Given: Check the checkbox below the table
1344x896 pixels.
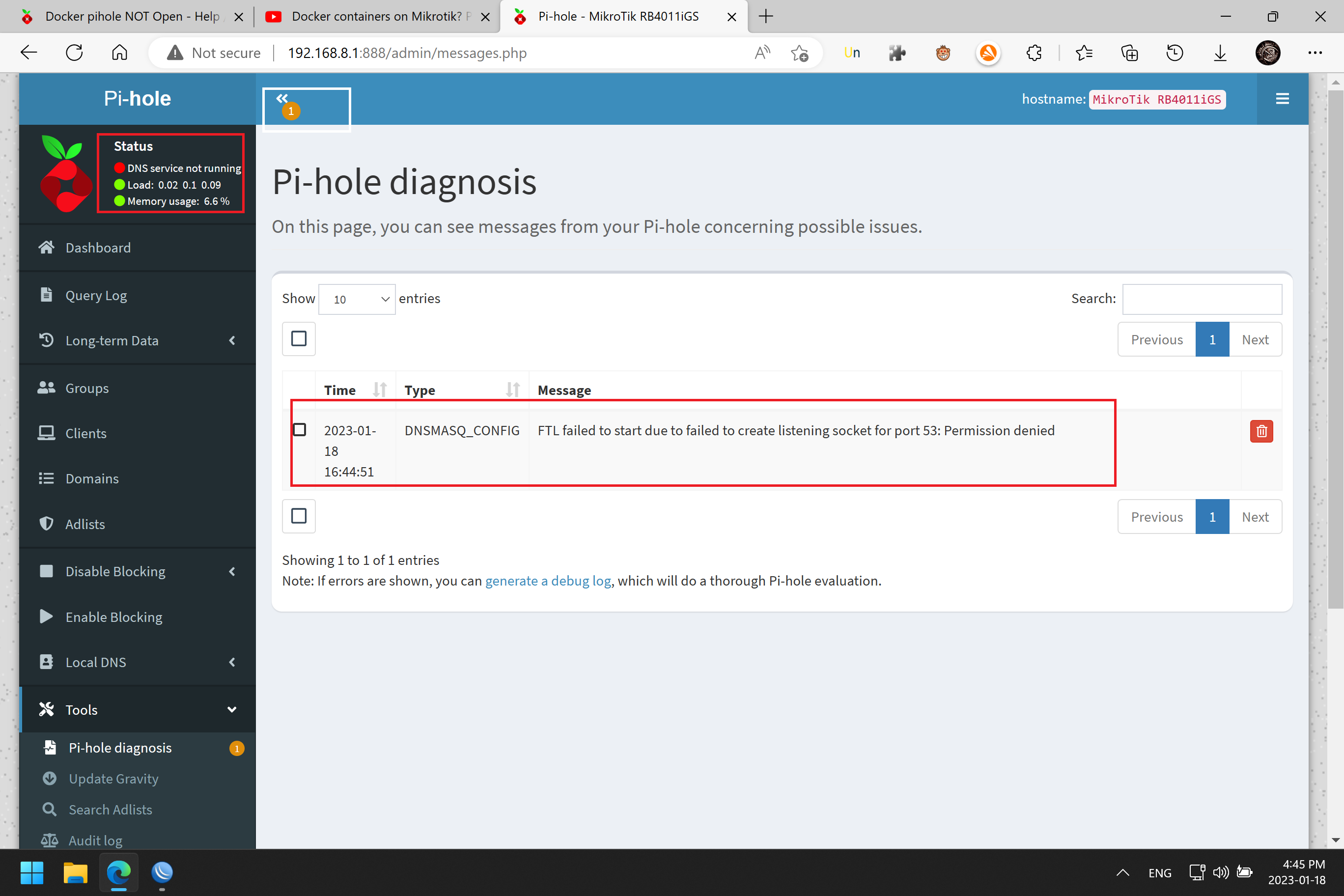Looking at the screenshot, I should coord(299,516).
